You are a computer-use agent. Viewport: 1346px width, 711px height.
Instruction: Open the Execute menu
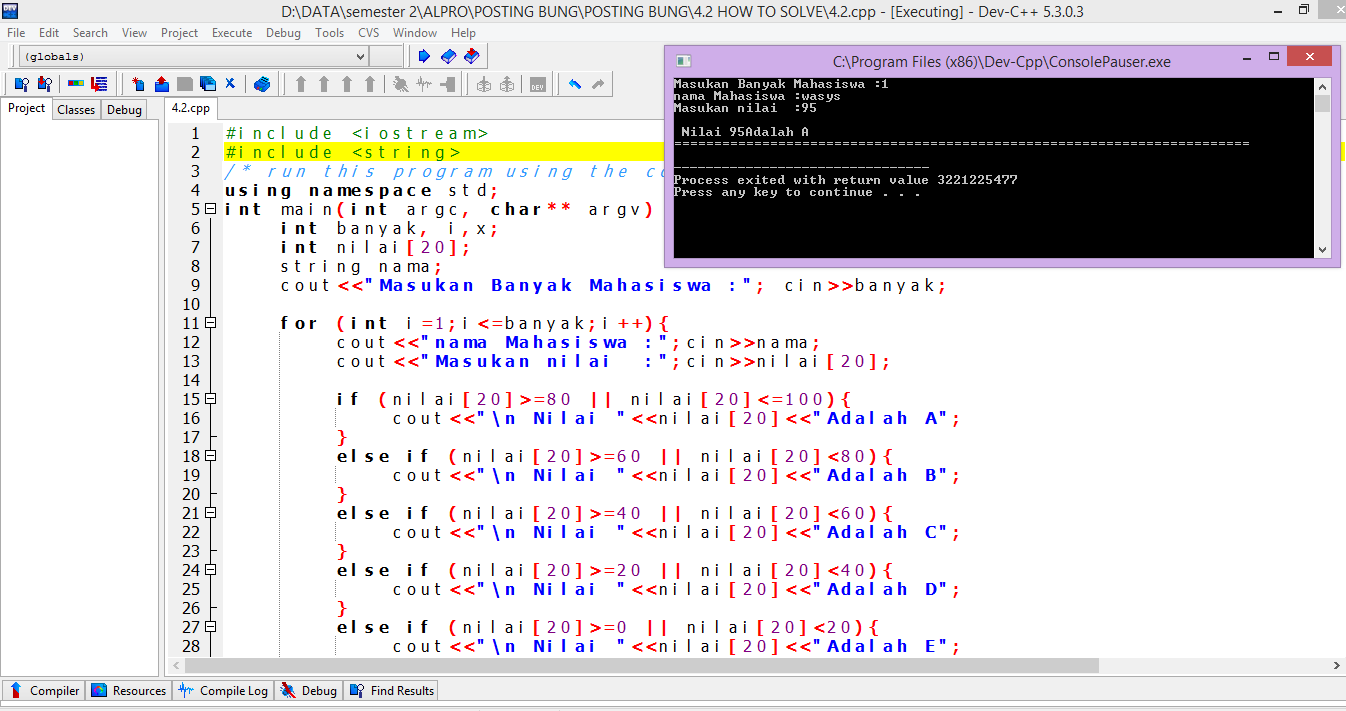click(x=232, y=33)
